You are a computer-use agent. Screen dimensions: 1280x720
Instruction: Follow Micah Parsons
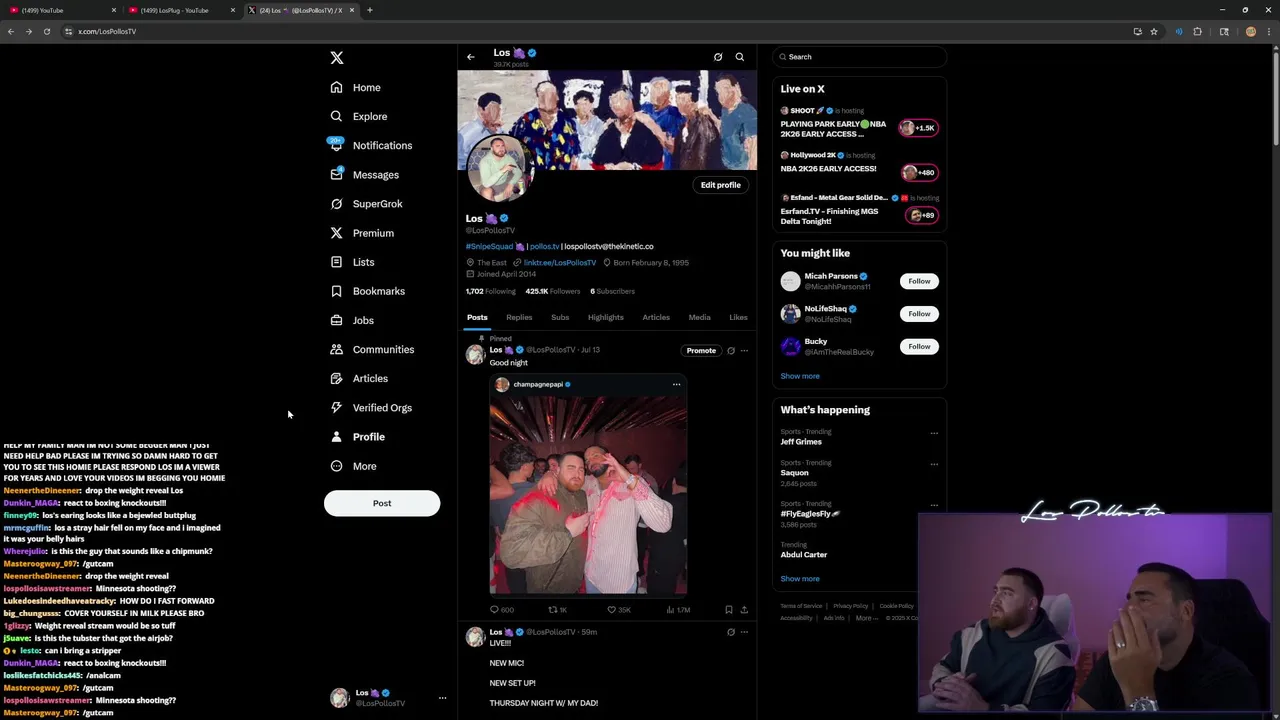tap(919, 281)
